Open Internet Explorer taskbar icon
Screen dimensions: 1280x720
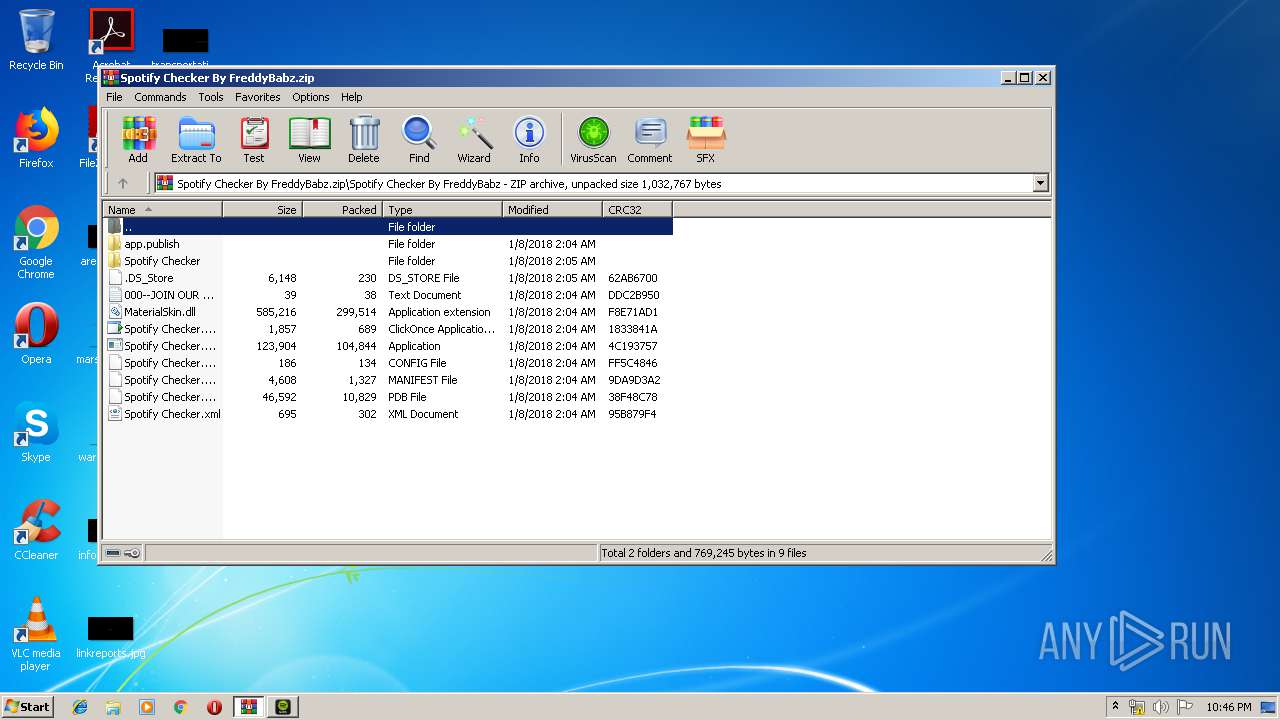pos(80,707)
